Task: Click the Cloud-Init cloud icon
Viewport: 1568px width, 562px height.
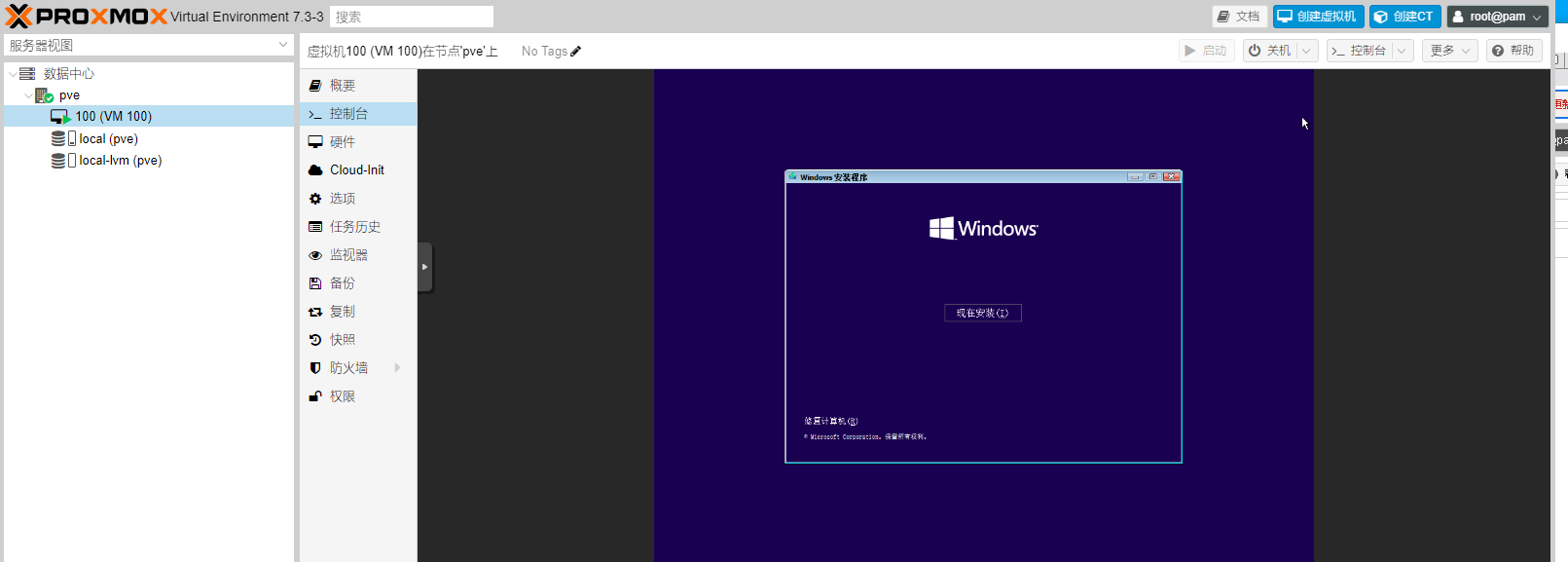Action: click(315, 169)
